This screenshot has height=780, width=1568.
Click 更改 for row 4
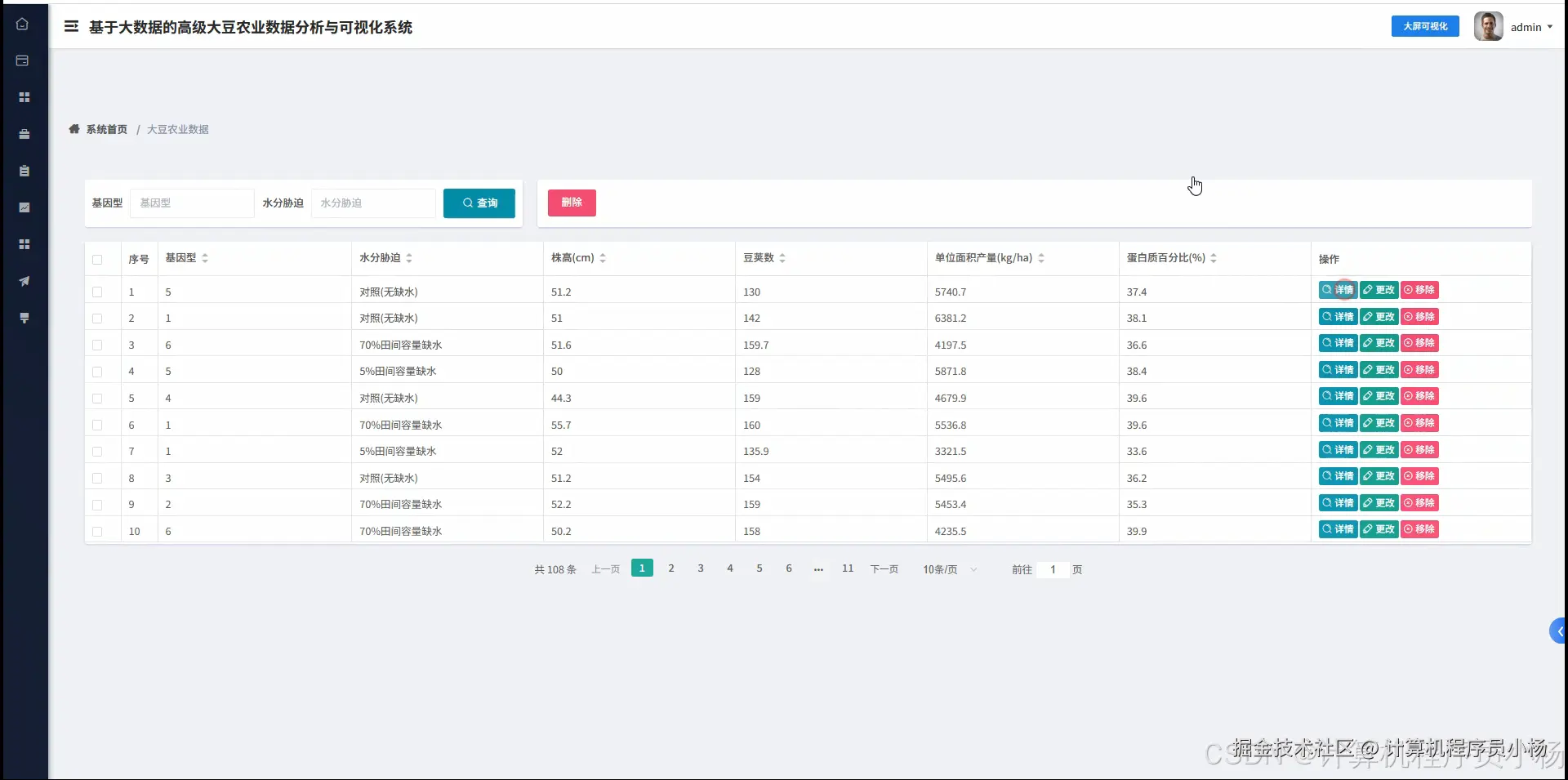1379,370
